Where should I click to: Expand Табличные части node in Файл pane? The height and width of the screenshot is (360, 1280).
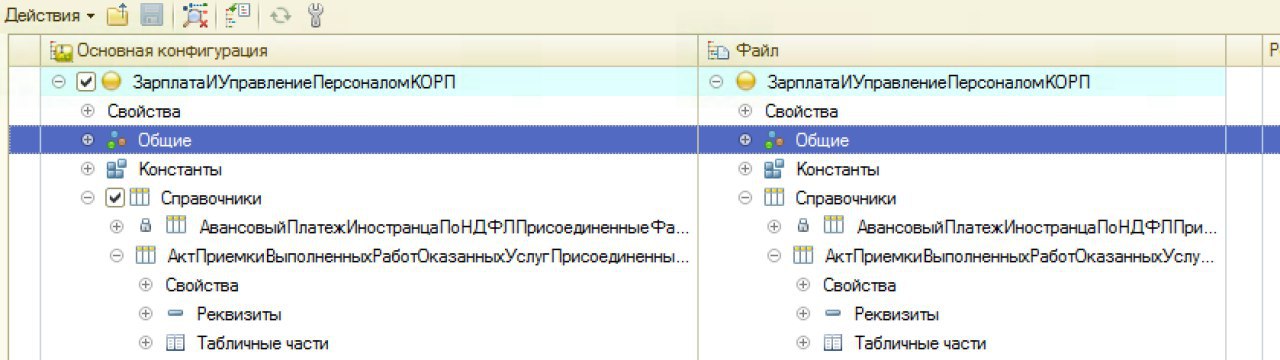(803, 343)
